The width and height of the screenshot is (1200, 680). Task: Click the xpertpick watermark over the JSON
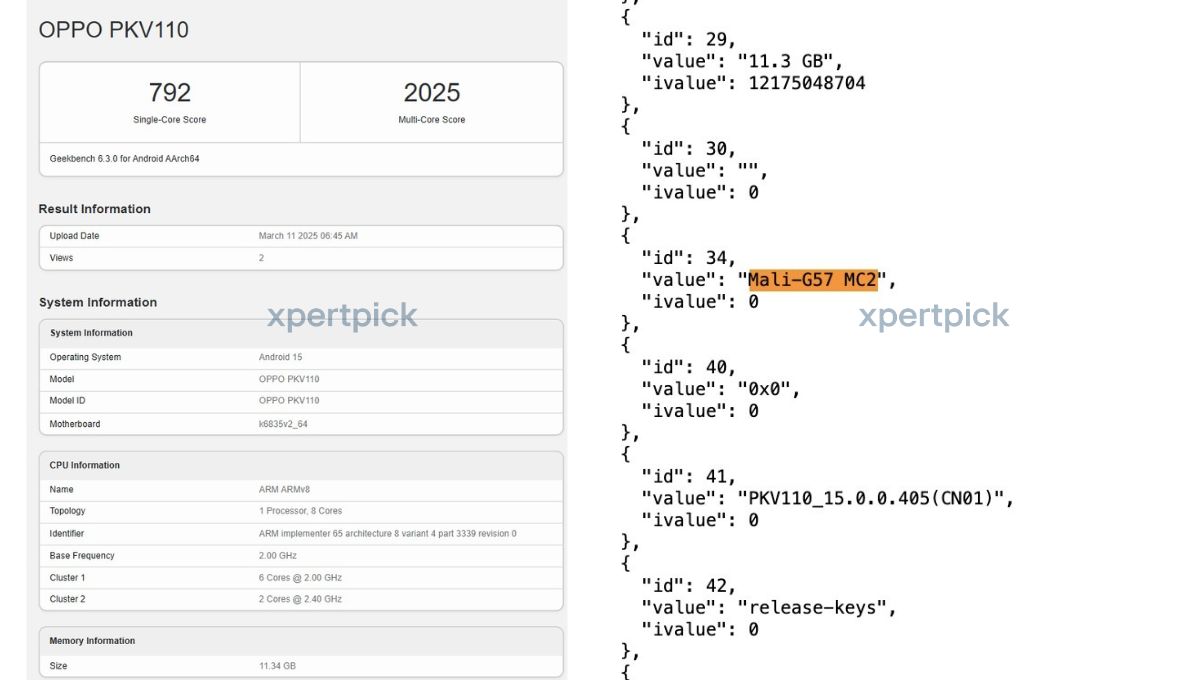click(x=933, y=316)
